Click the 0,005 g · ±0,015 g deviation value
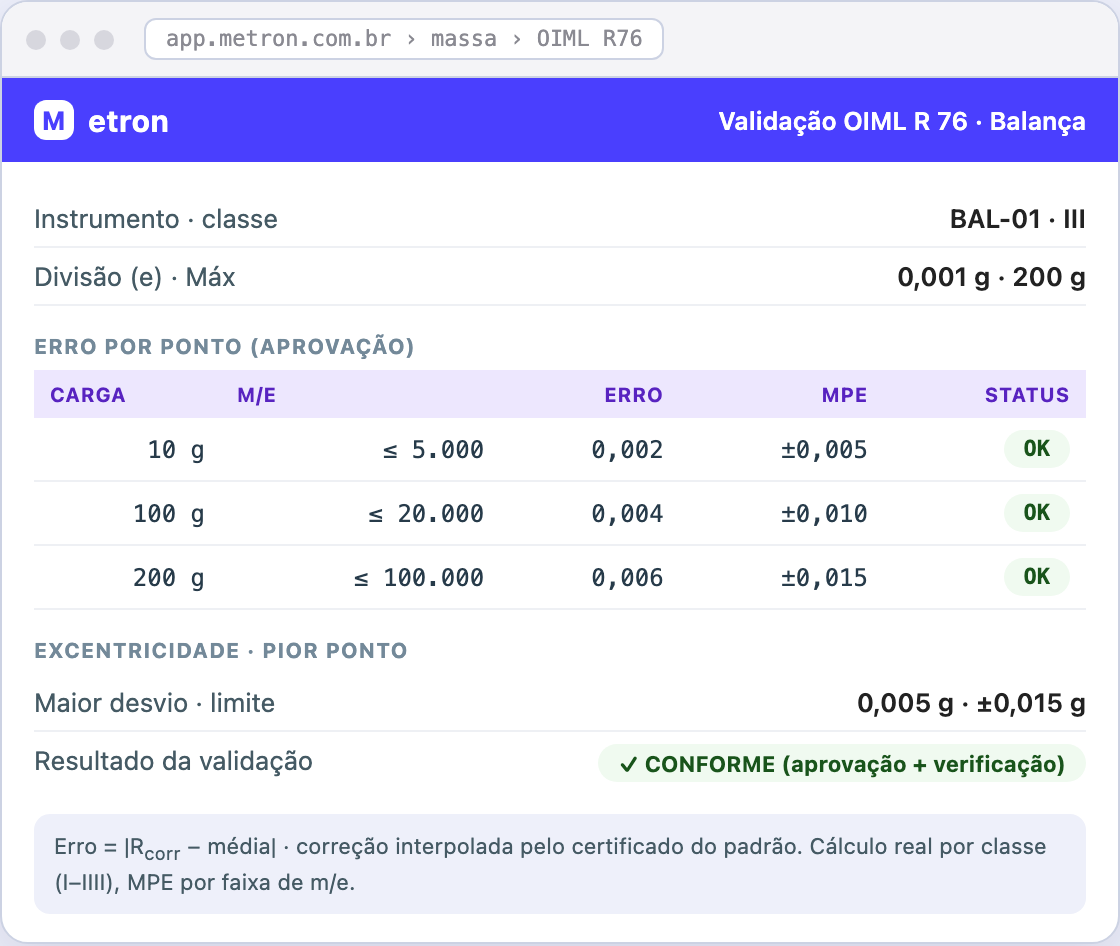 (x=971, y=703)
